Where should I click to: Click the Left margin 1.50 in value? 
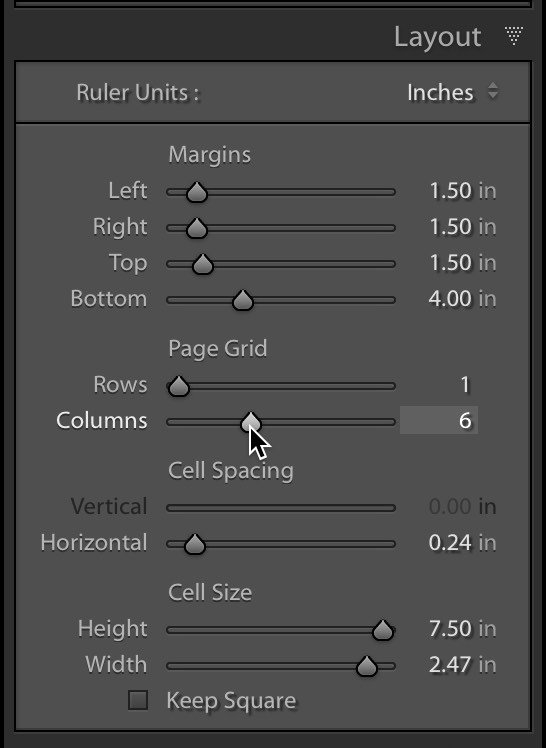(463, 191)
